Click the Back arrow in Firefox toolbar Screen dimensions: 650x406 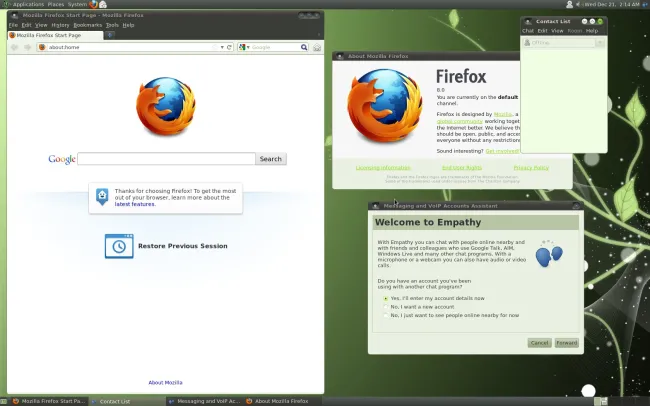click(x=15, y=47)
